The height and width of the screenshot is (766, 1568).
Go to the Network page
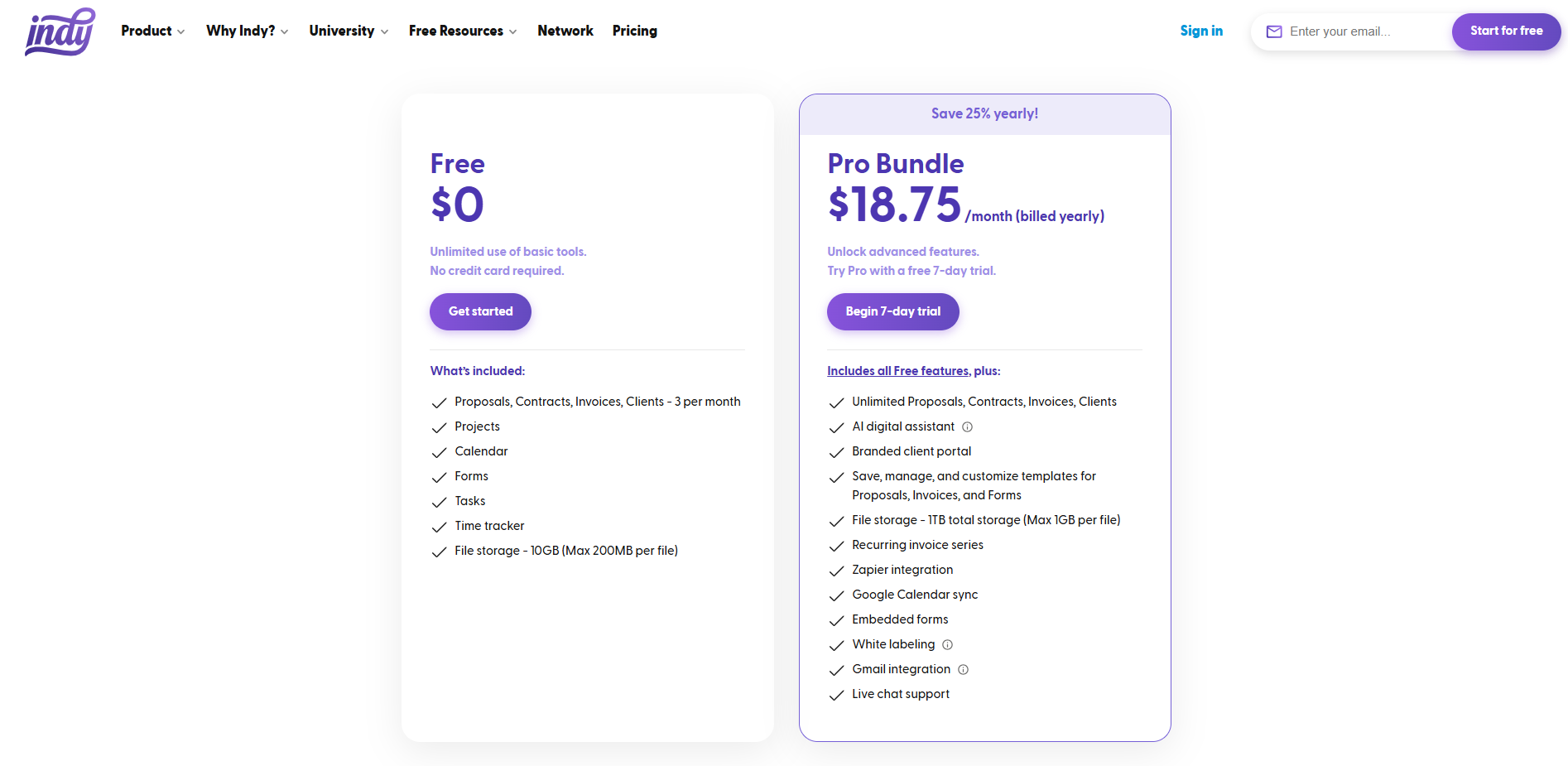[x=565, y=31]
